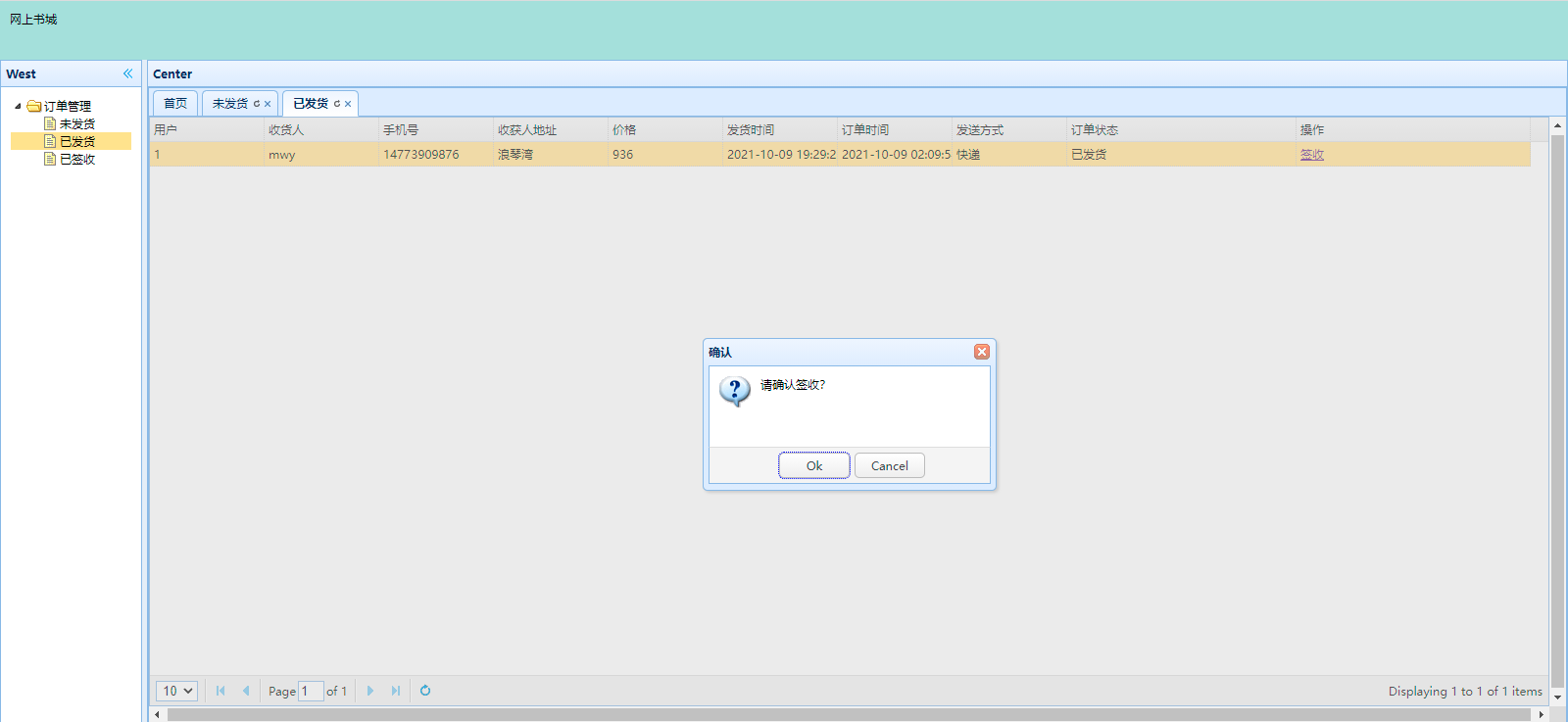Click the vertical scrollbar thumb
The image size is (1568, 722).
coord(1557,411)
